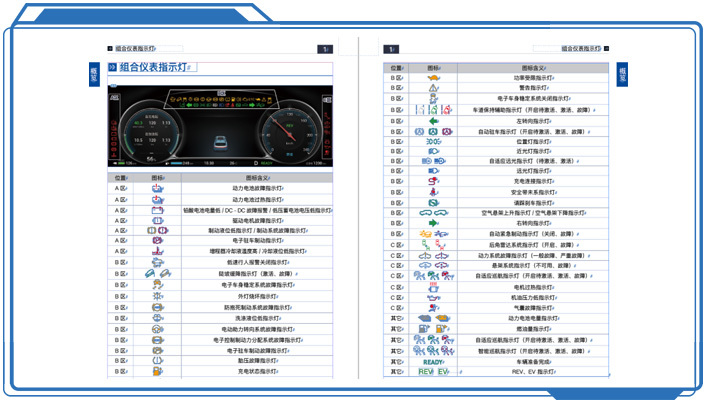Click the lead-acid battery low icon
This screenshot has width=706, height=402.
pyautogui.click(x=158, y=210)
